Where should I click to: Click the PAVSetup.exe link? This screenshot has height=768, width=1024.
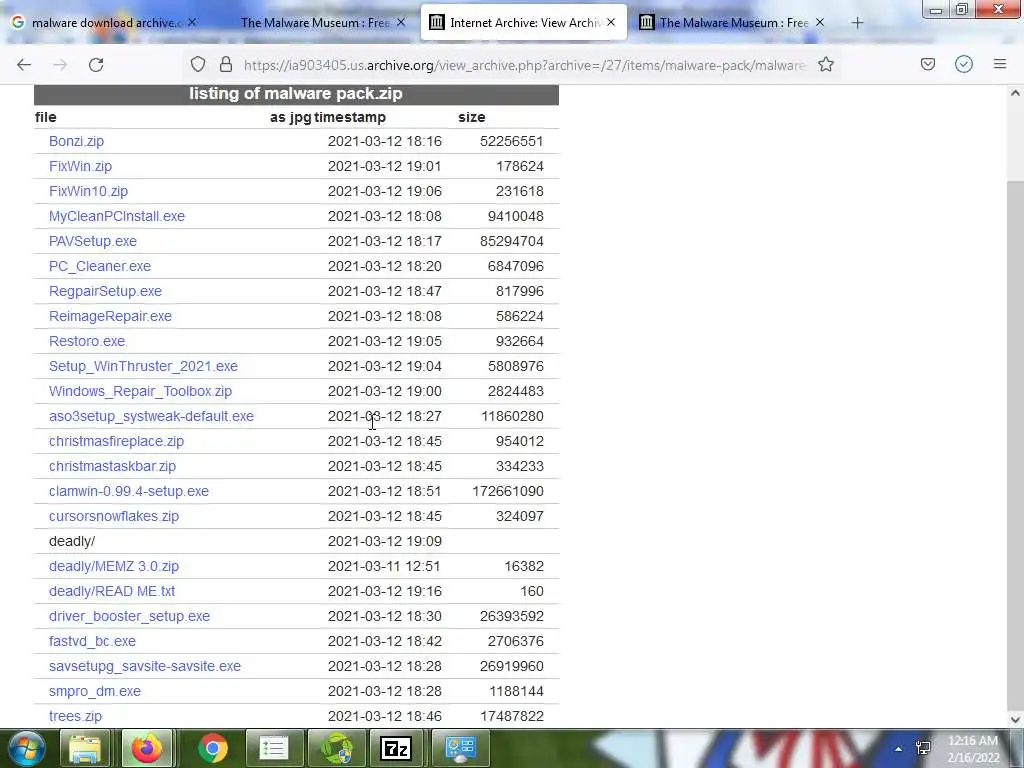[93, 241]
